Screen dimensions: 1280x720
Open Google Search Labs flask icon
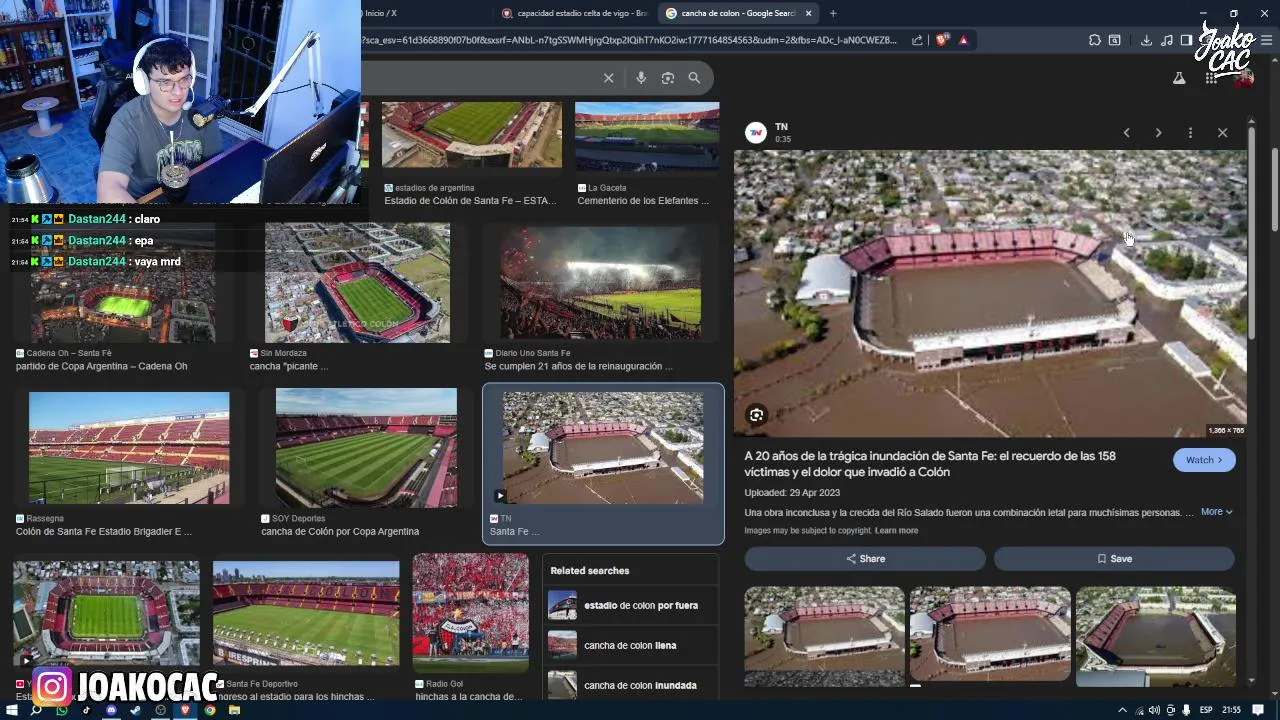point(1179,78)
